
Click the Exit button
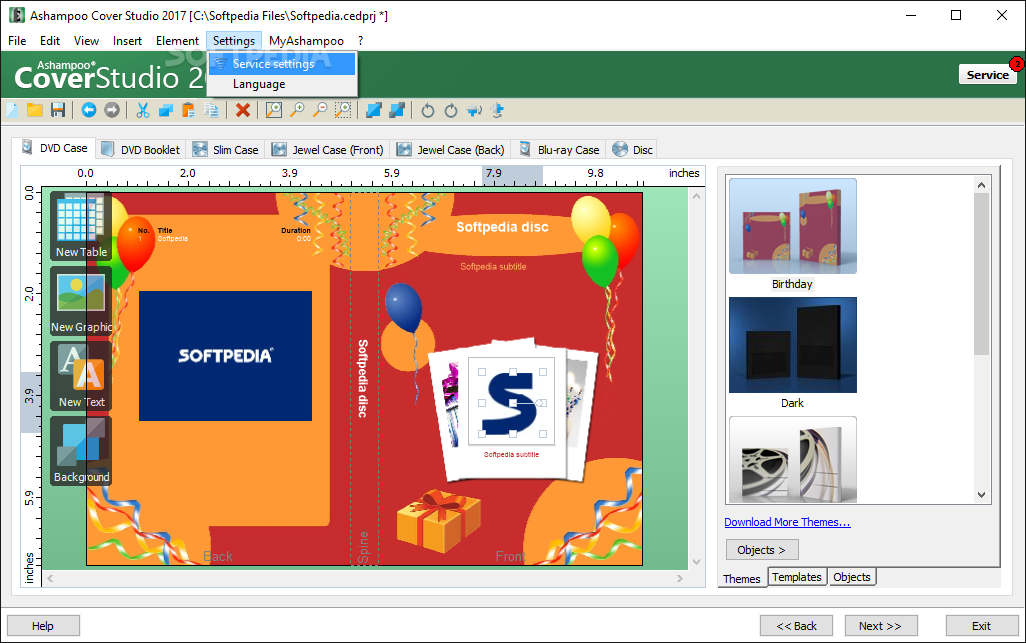pos(982,626)
